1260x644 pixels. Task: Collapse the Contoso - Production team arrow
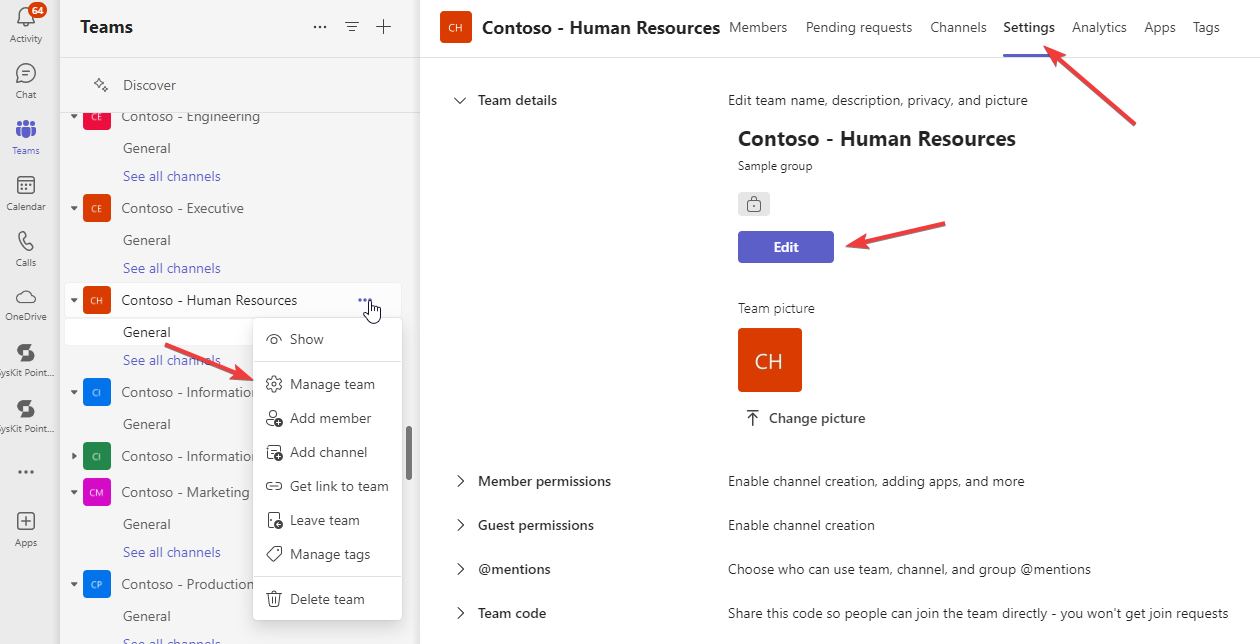point(74,584)
